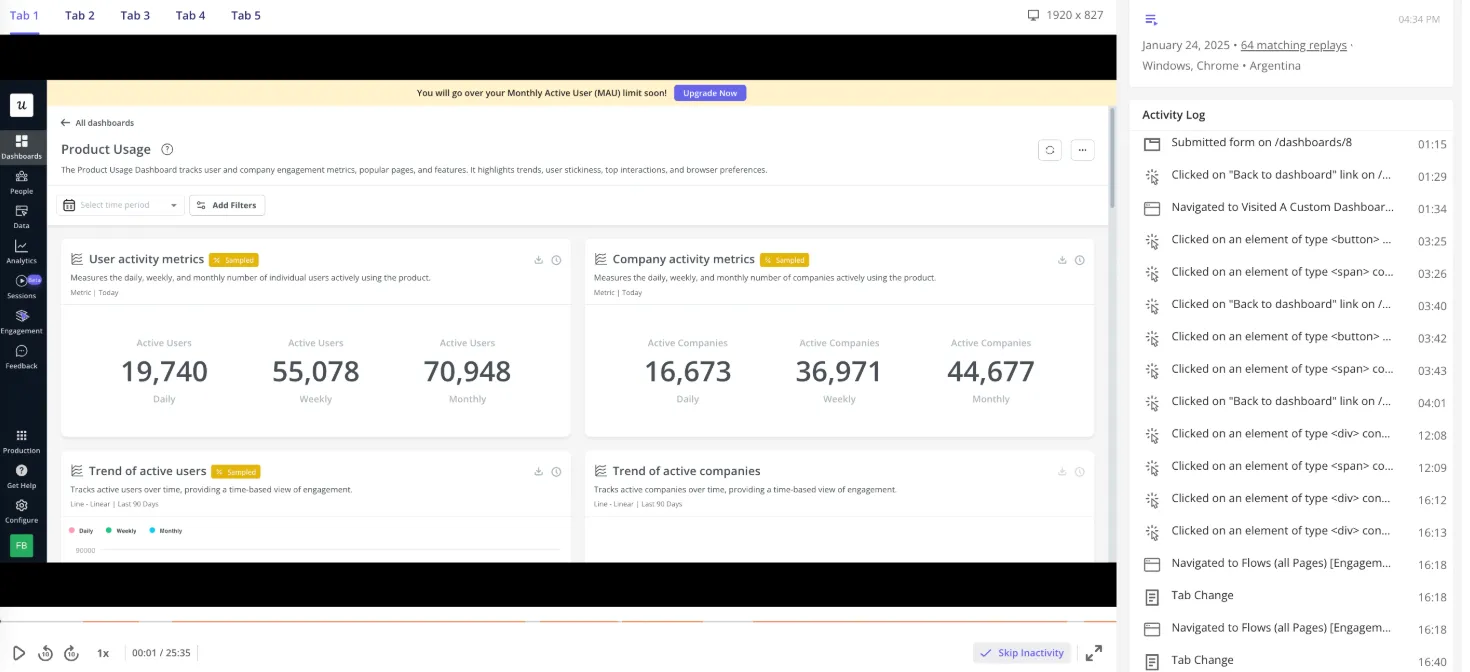Toggle the Weekly legend series
Viewport: 1470px width, 672px height.
(121, 531)
